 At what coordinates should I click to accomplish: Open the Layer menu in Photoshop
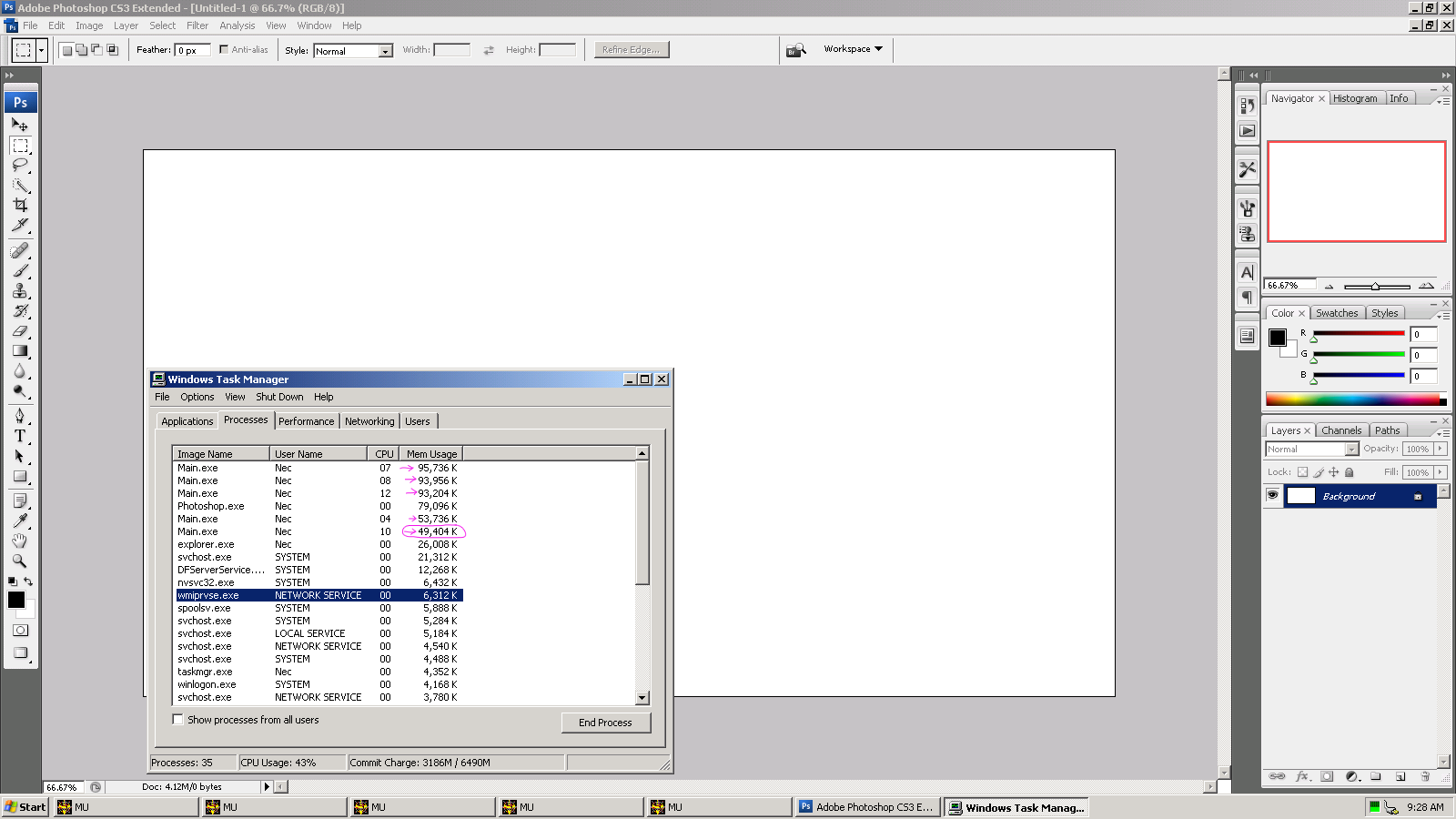(x=126, y=25)
